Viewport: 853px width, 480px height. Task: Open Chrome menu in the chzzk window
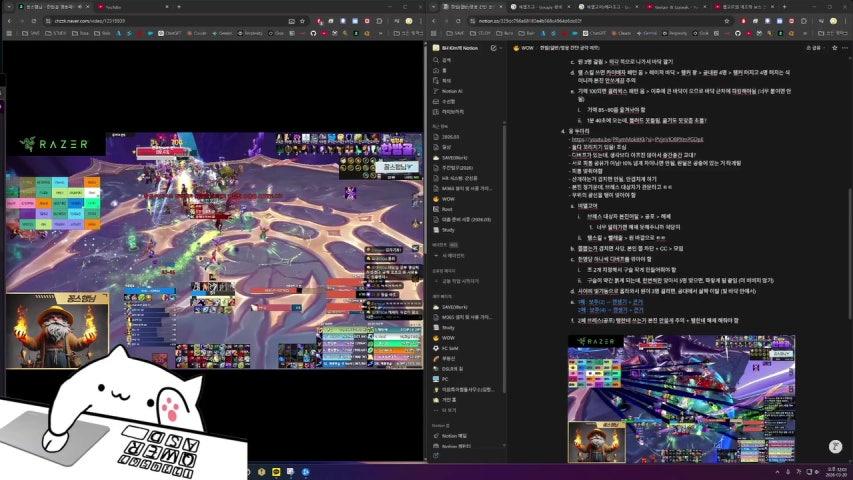[x=420, y=21]
